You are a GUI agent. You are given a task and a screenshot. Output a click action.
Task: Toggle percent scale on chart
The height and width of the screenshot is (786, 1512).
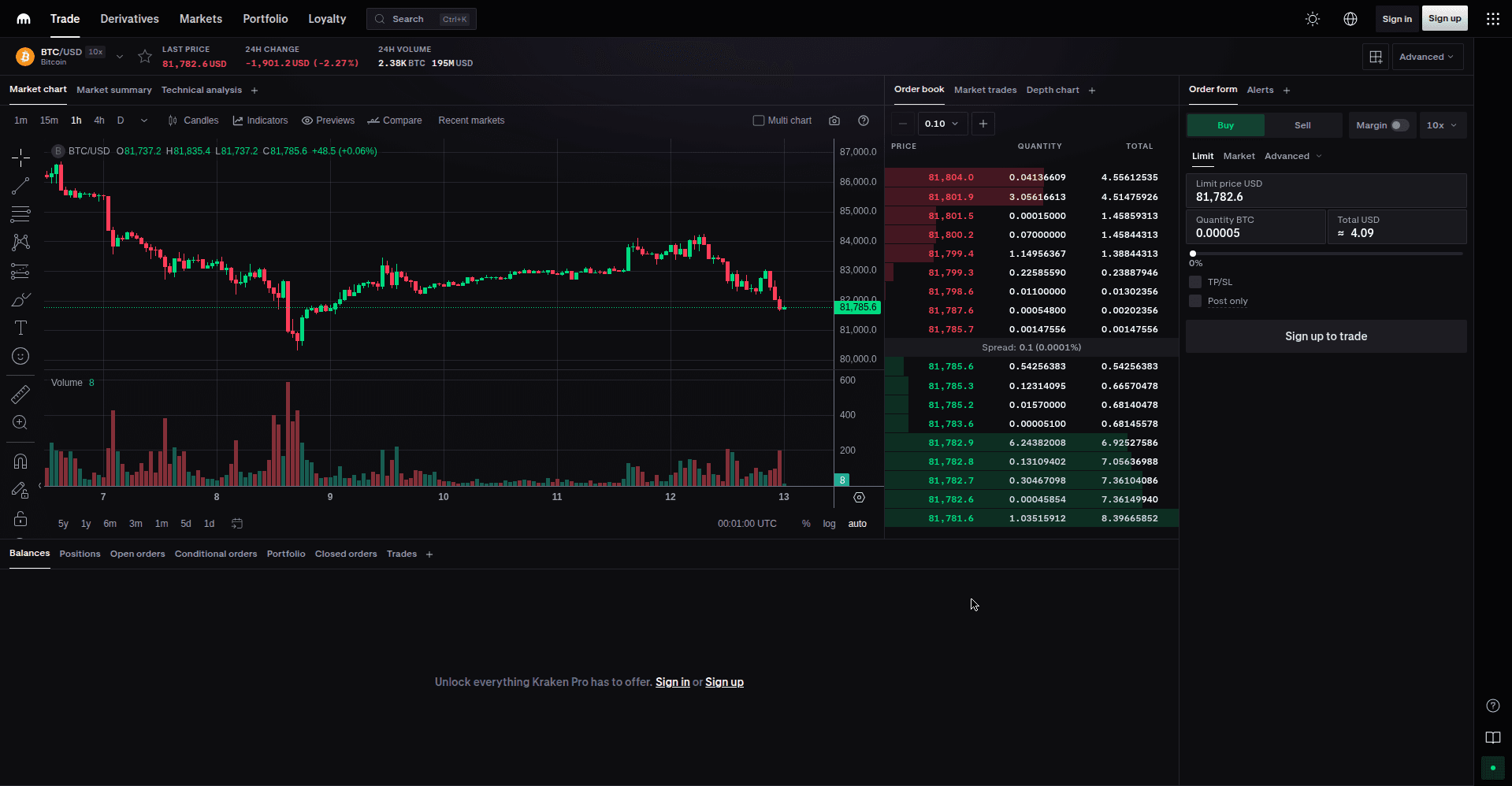tap(806, 524)
